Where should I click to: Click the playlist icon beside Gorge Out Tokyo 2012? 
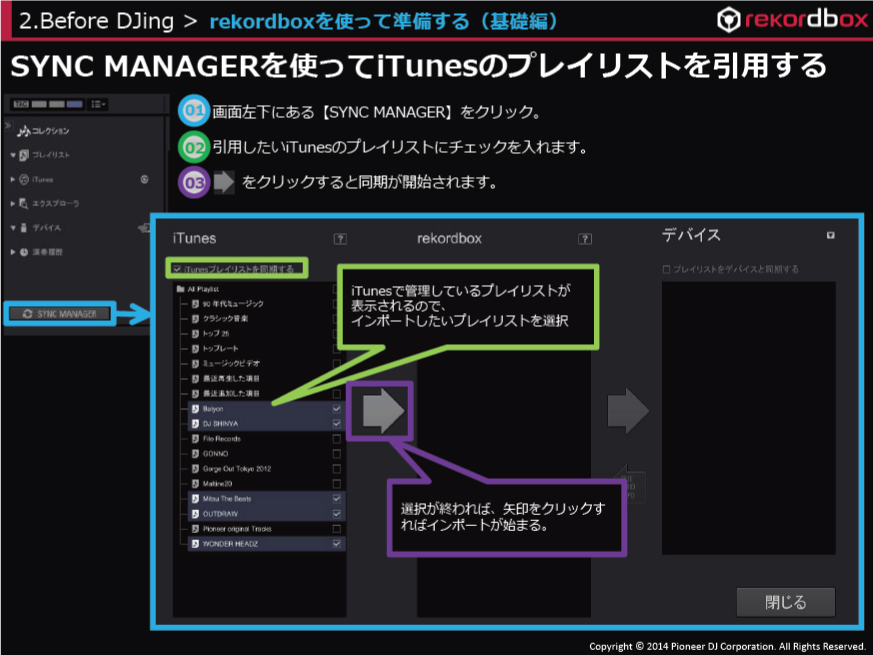point(195,469)
